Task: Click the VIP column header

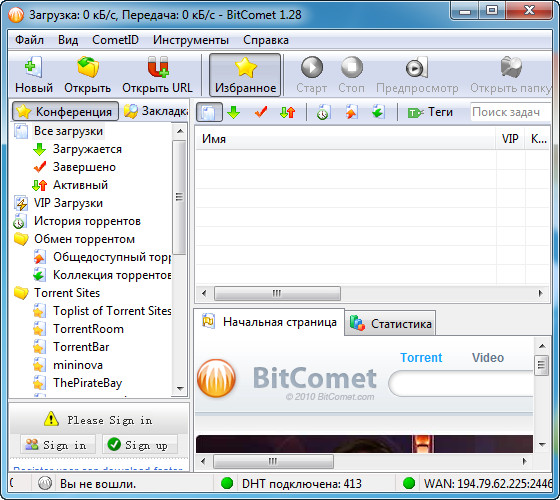Action: tap(510, 139)
